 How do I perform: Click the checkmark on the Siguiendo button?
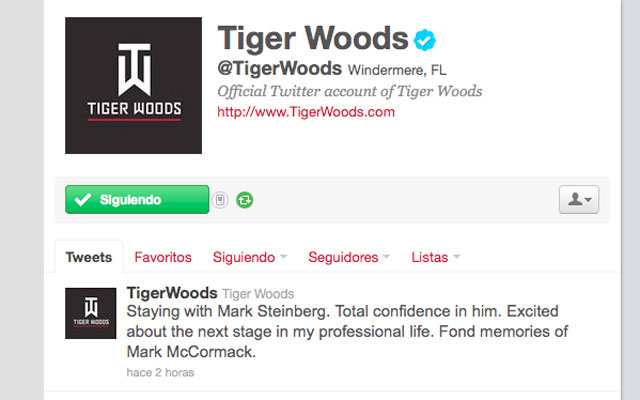click(82, 200)
